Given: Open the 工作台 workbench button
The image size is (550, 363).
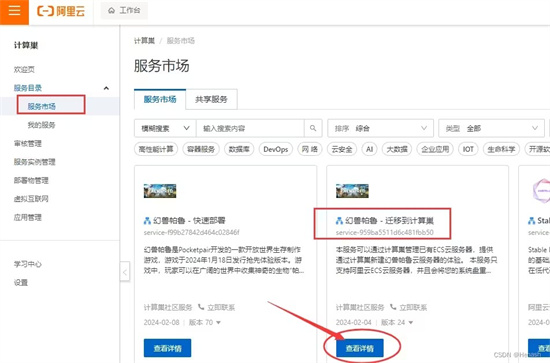Looking at the screenshot, I should (x=124, y=11).
